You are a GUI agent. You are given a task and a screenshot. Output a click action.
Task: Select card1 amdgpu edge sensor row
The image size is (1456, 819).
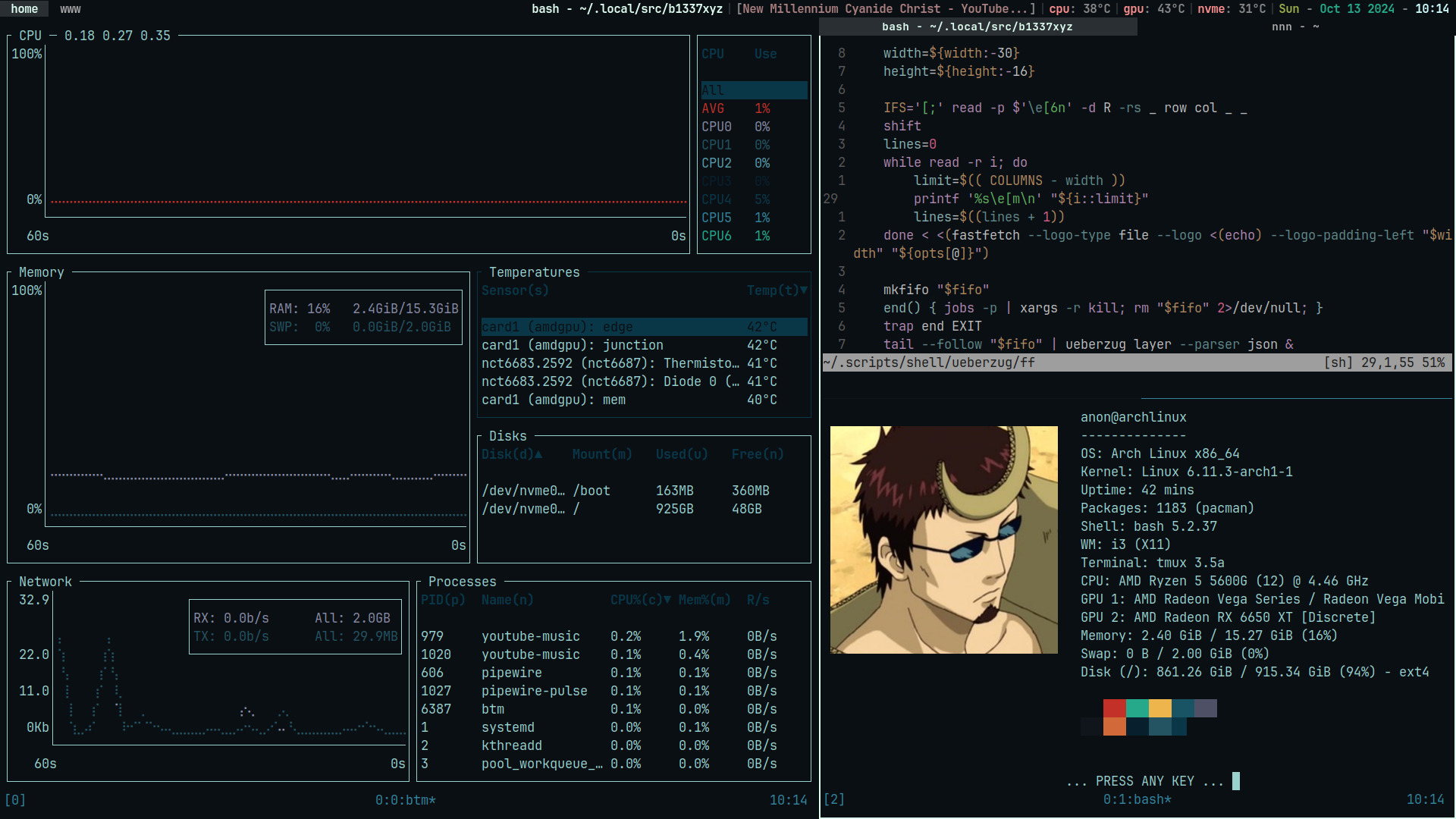[644, 327]
